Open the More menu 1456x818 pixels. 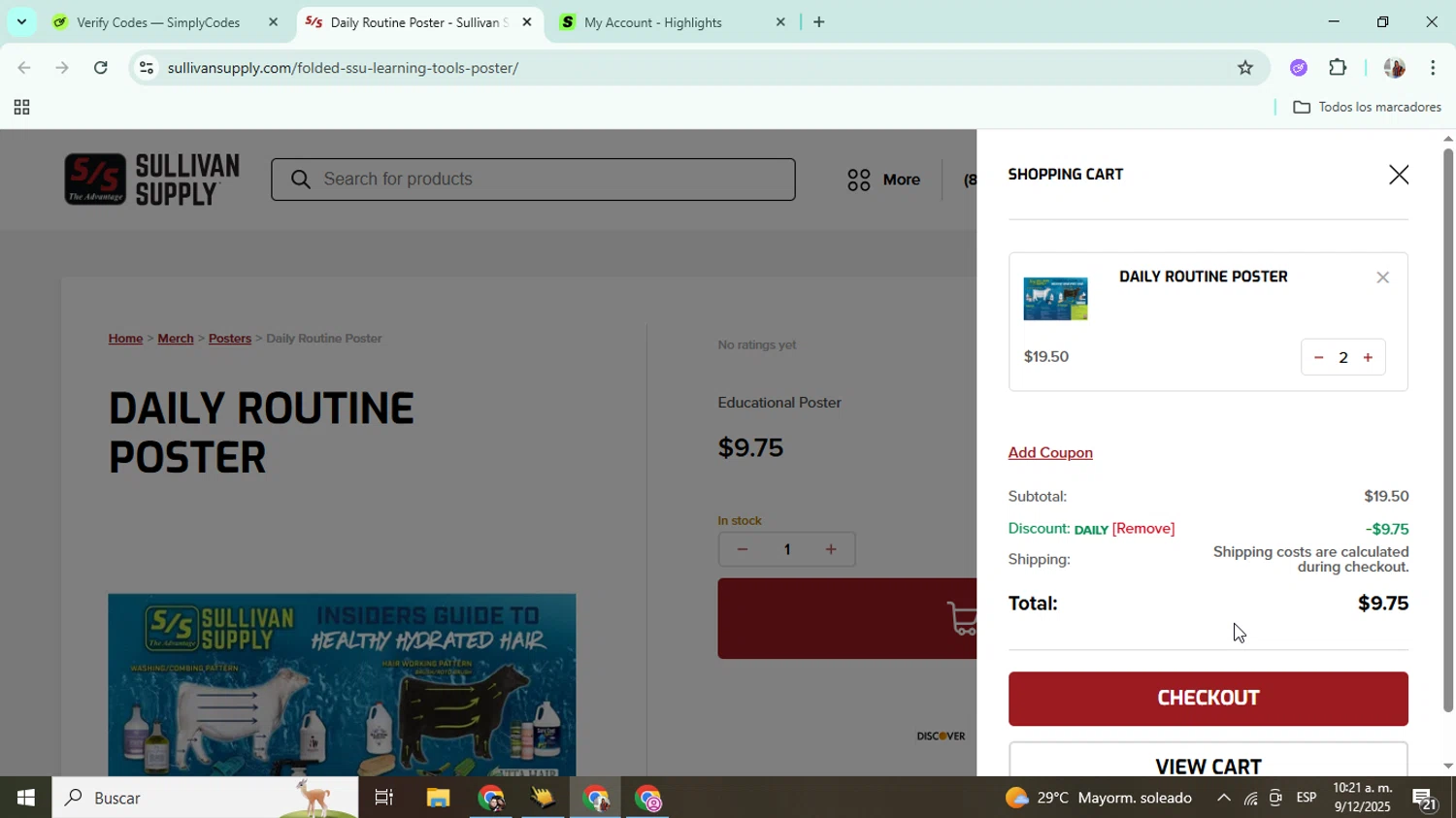point(883,180)
